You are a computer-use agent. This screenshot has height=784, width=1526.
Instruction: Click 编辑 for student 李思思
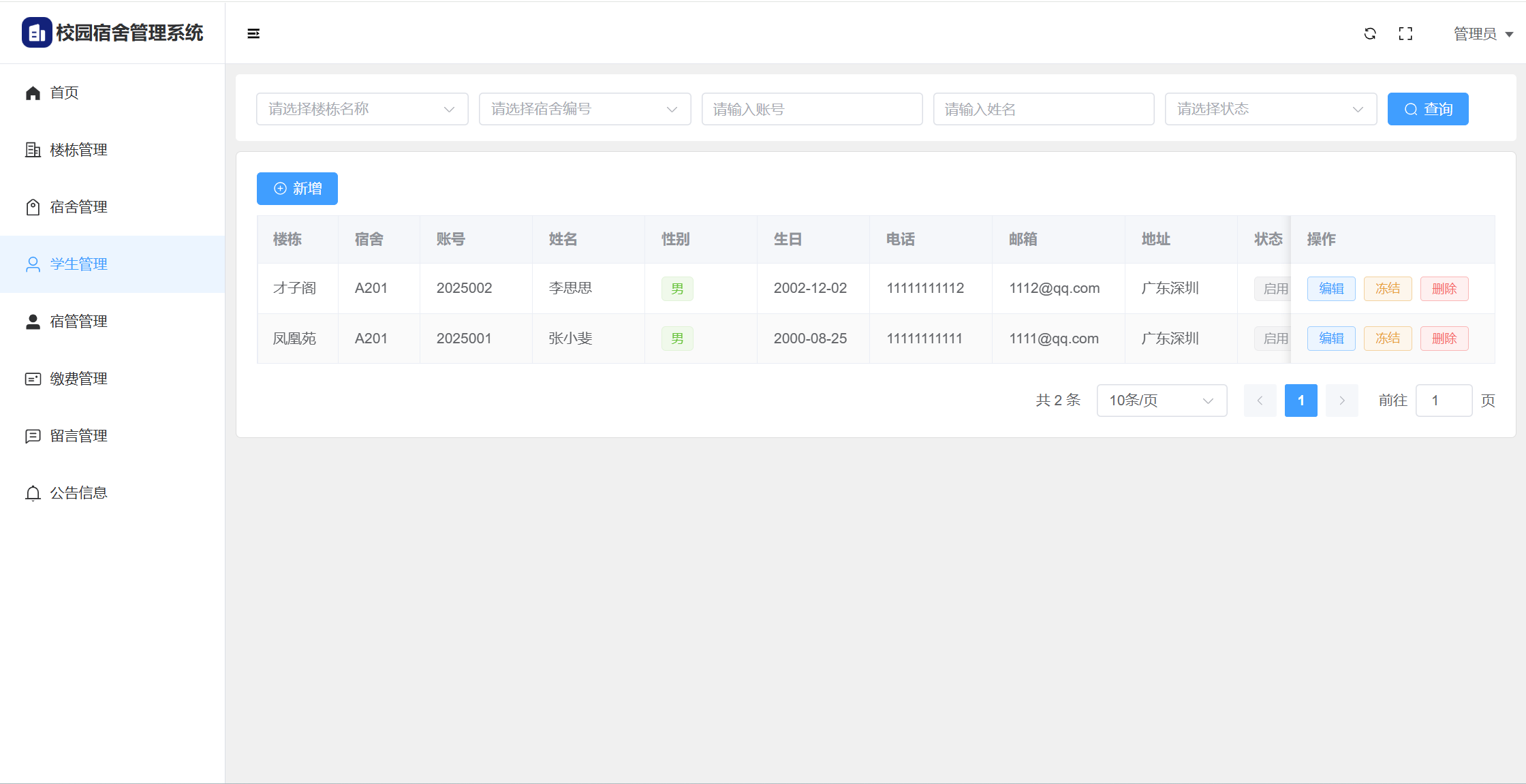tap(1330, 289)
